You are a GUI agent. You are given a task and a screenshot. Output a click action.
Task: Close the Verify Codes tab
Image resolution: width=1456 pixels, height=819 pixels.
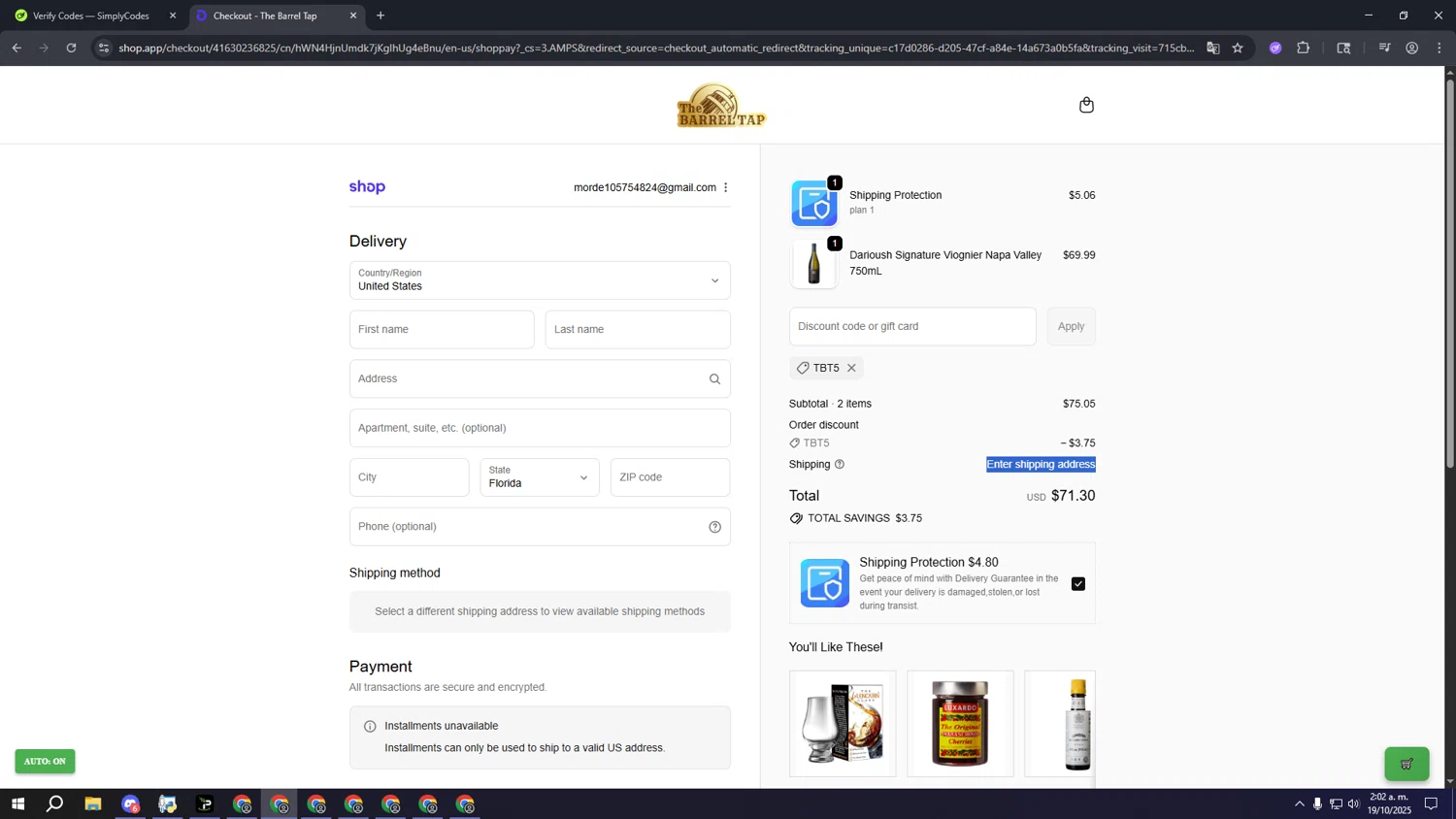[x=173, y=16]
